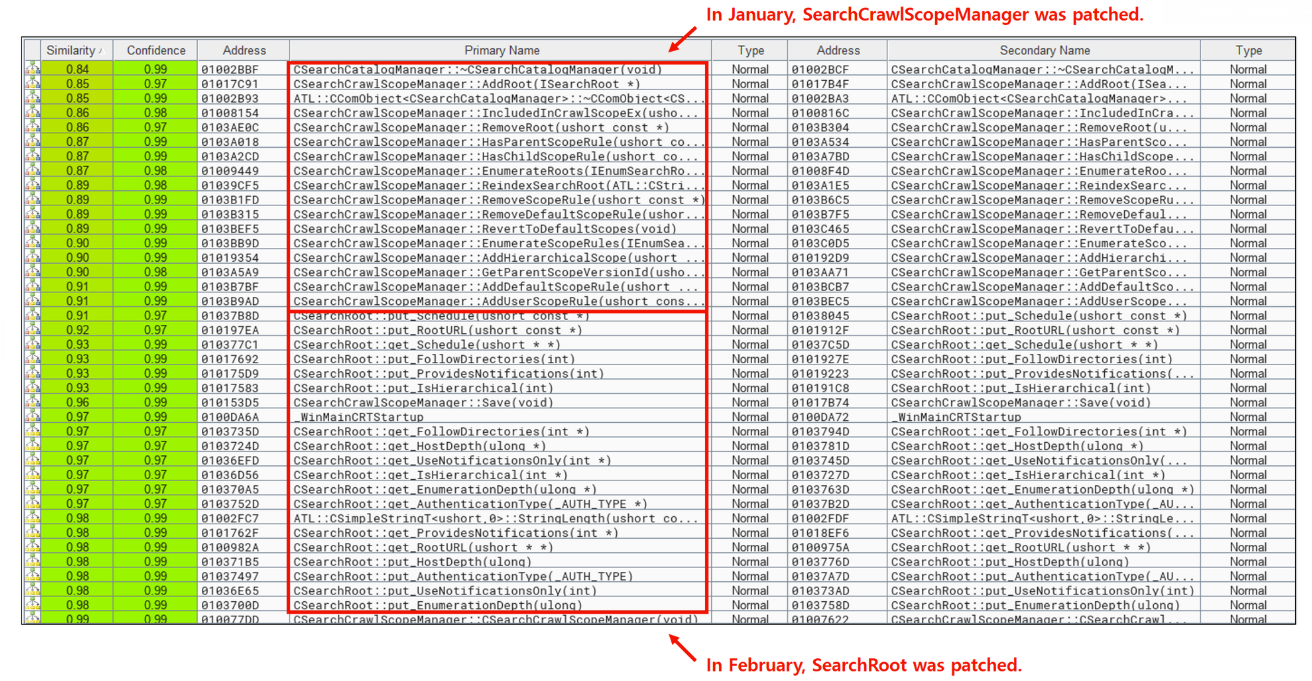Click the row icon for _WinMainCRTStartup
This screenshot has width=1312, height=681.
pos(31,417)
